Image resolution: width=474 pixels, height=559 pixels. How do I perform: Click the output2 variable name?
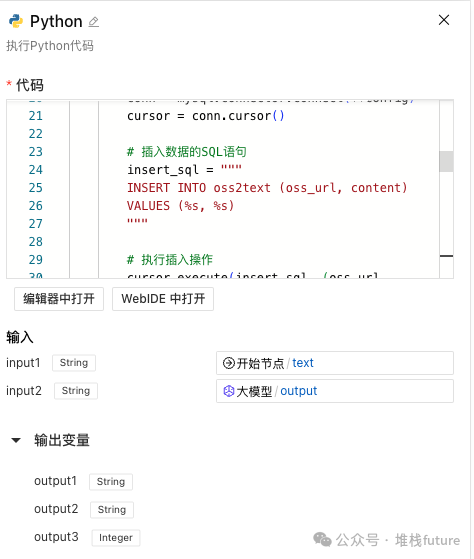pyautogui.click(x=56, y=509)
